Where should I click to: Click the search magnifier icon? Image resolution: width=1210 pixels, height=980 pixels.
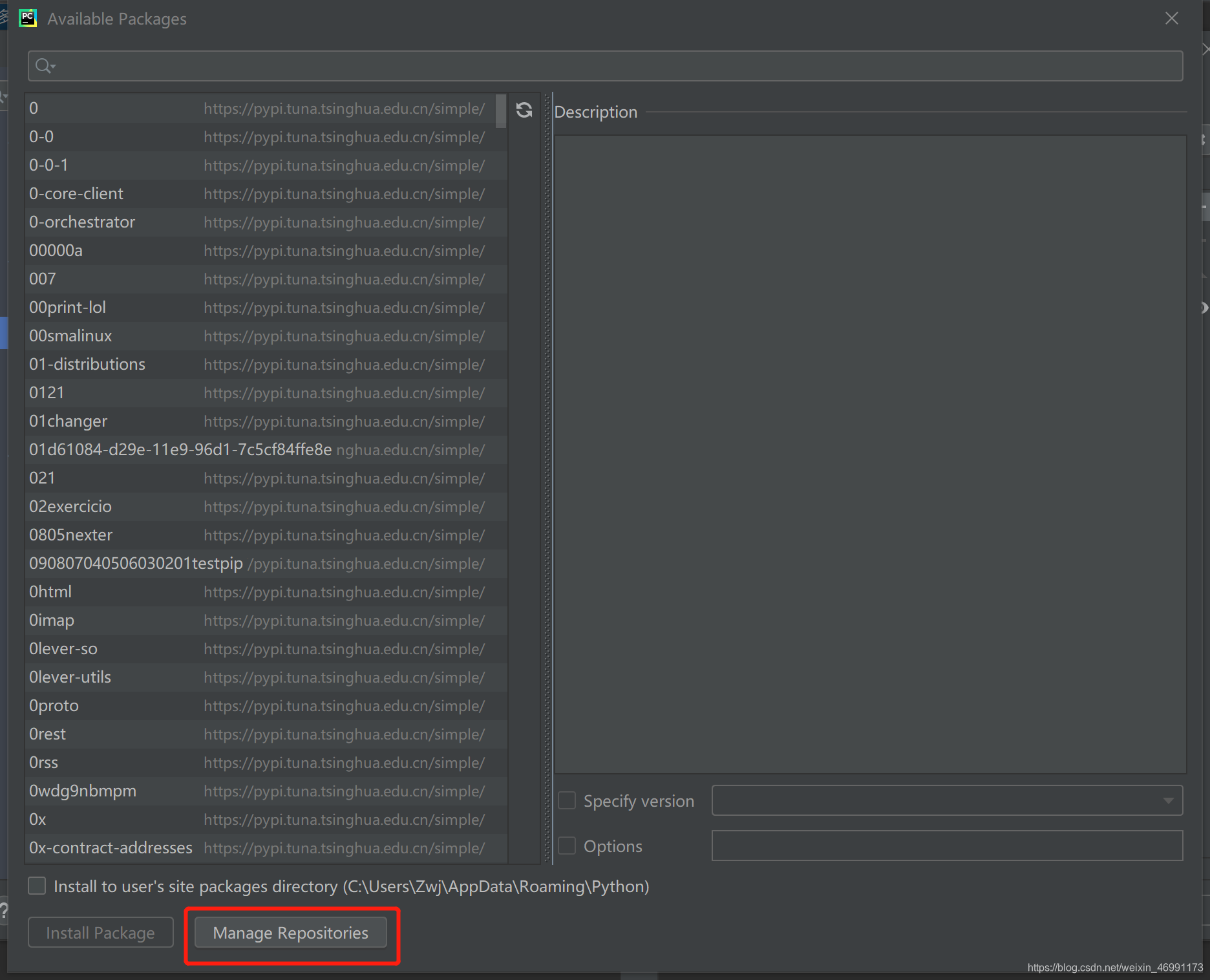[x=45, y=66]
